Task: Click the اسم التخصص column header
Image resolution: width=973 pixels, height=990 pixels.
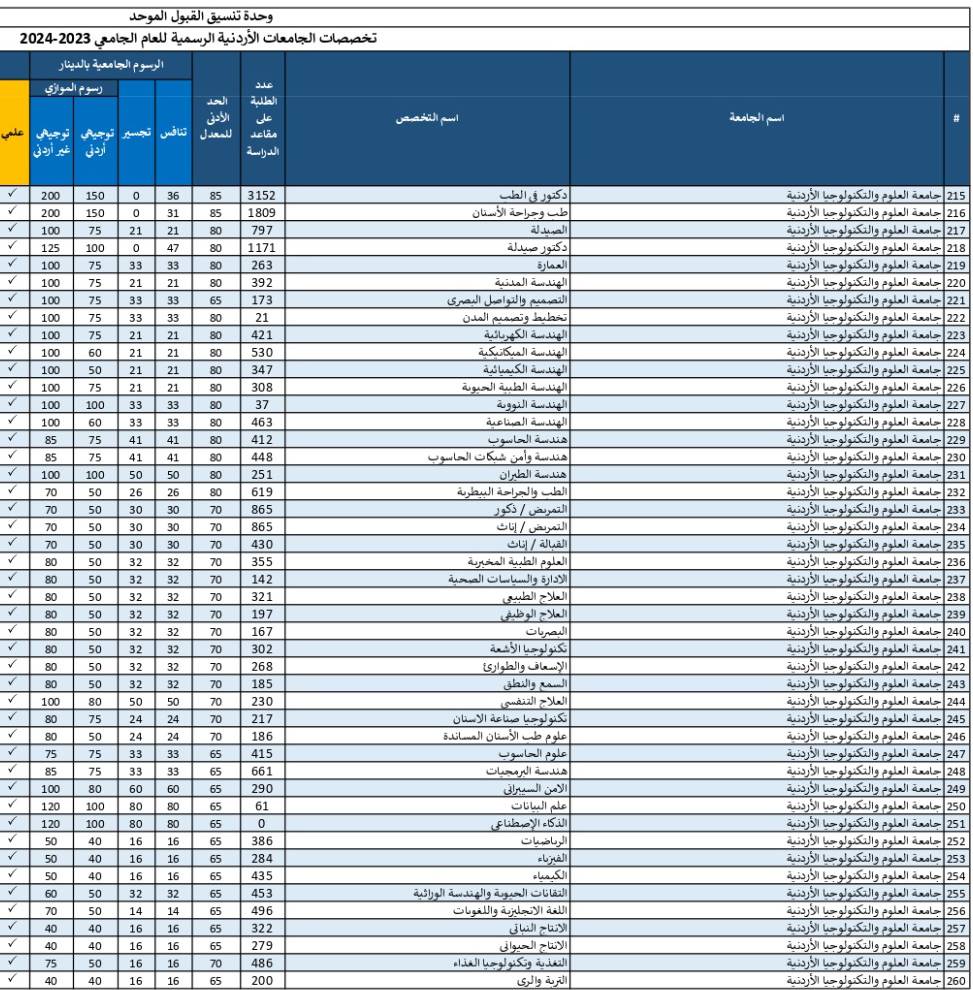Action: point(427,118)
